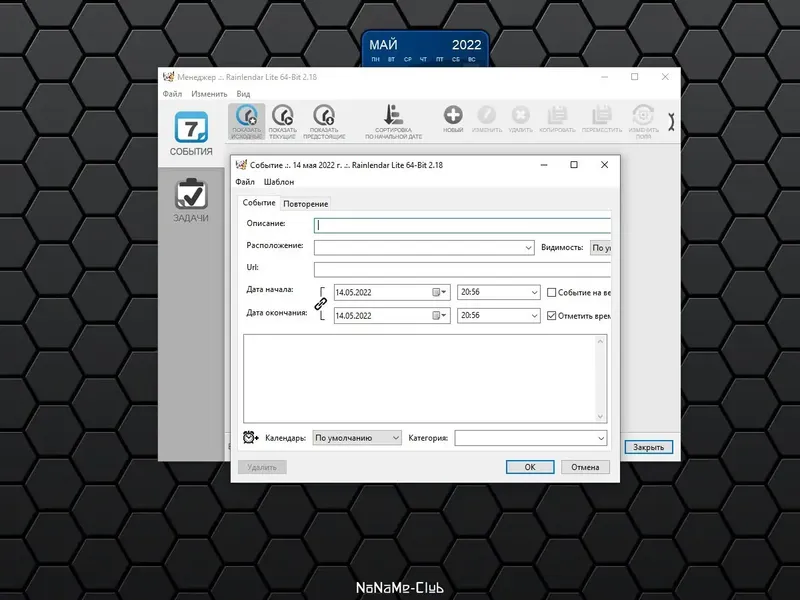Image resolution: width=800 pixels, height=600 pixels.
Task: Click the Удалить toolbar icon in manager
Action: pyautogui.click(x=520, y=119)
